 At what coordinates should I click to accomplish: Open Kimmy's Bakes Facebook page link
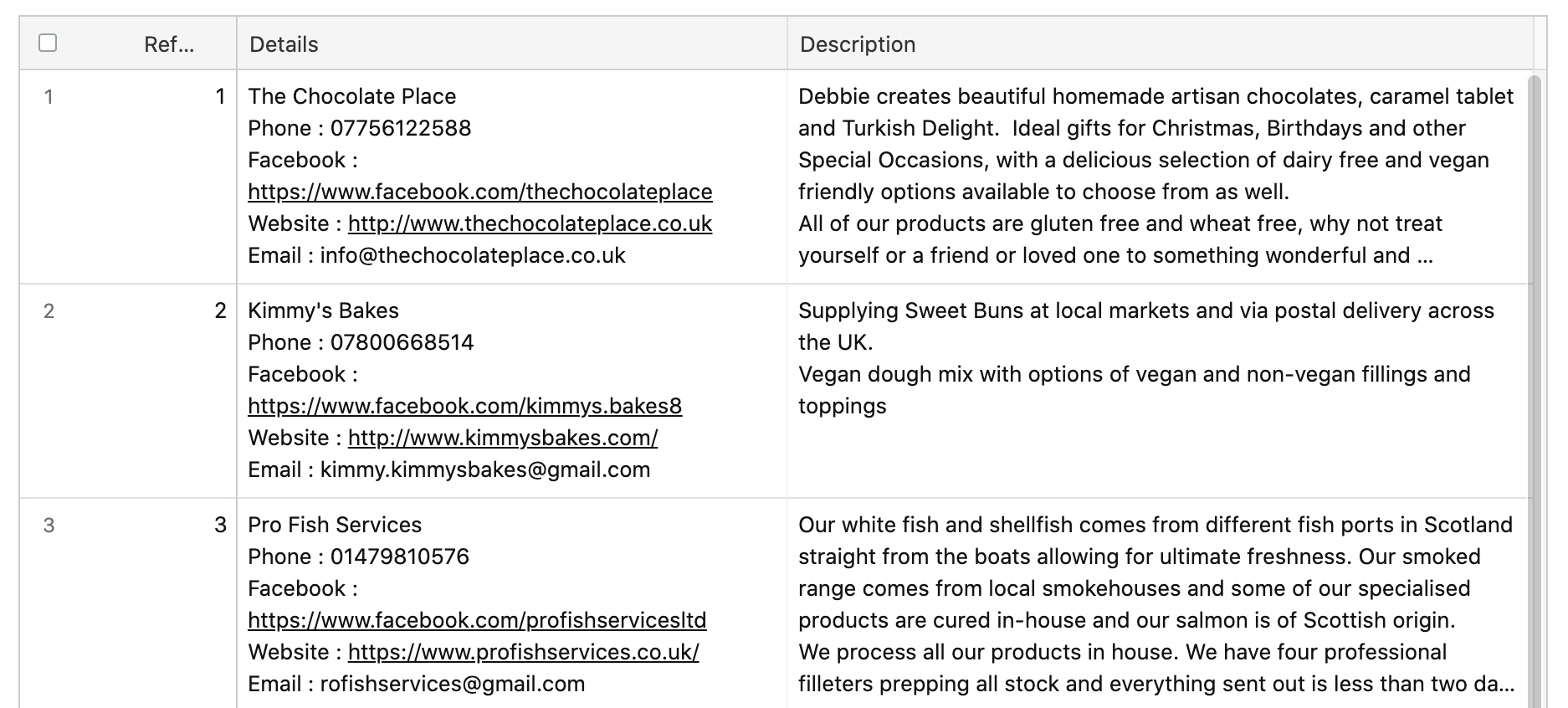[464, 406]
